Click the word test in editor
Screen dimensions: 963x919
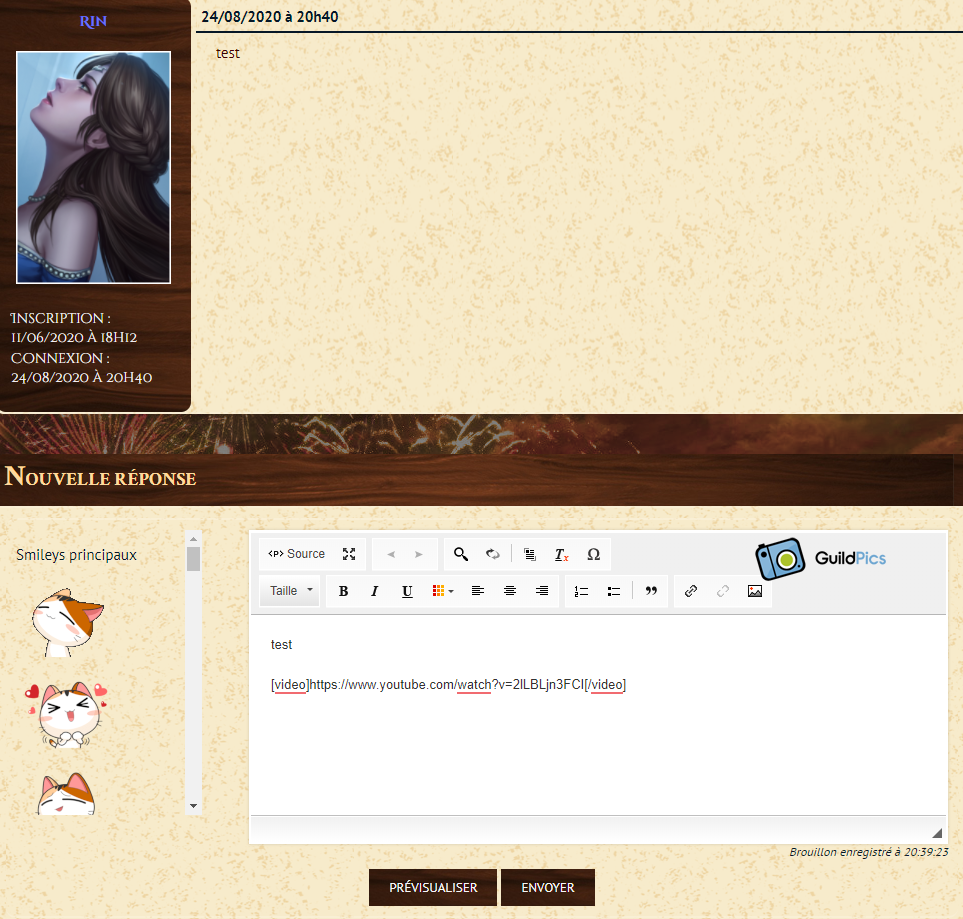pyautogui.click(x=281, y=644)
